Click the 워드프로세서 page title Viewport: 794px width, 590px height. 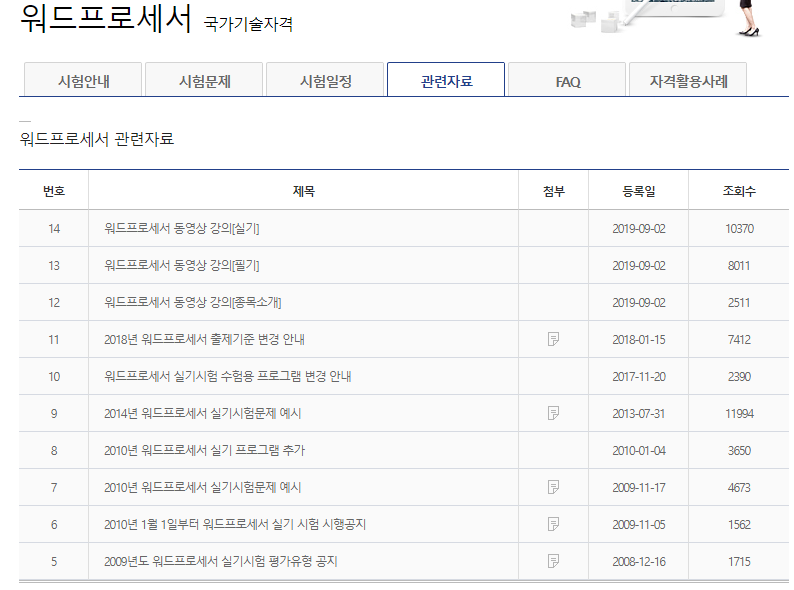[106, 18]
